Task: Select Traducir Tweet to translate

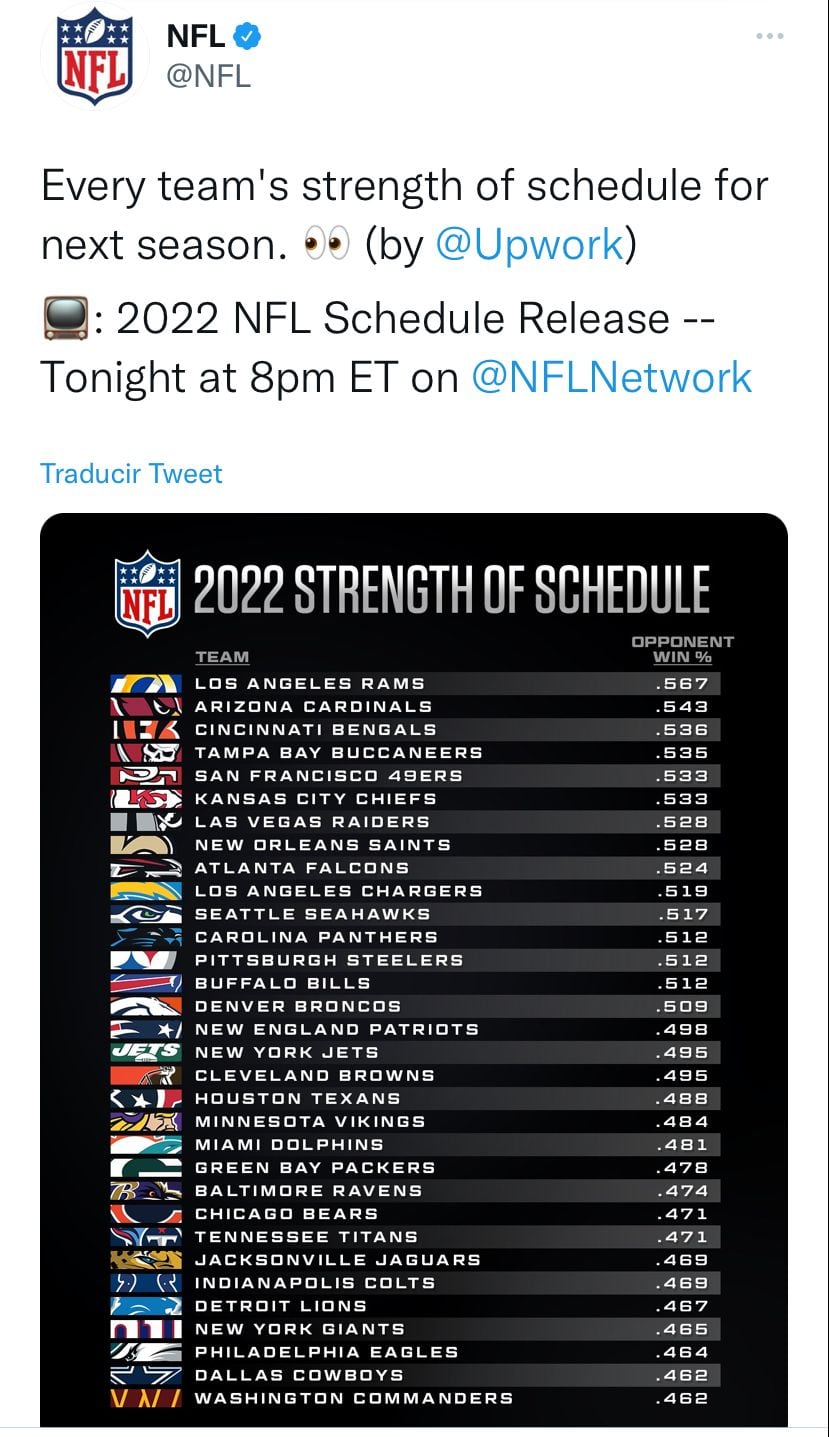Action: (x=129, y=473)
